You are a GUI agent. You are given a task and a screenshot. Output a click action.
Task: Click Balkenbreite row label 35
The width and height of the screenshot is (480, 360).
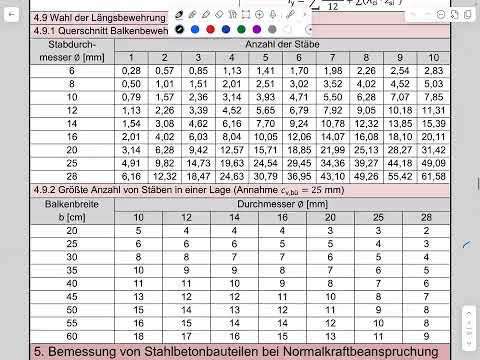pyautogui.click(x=72, y=270)
